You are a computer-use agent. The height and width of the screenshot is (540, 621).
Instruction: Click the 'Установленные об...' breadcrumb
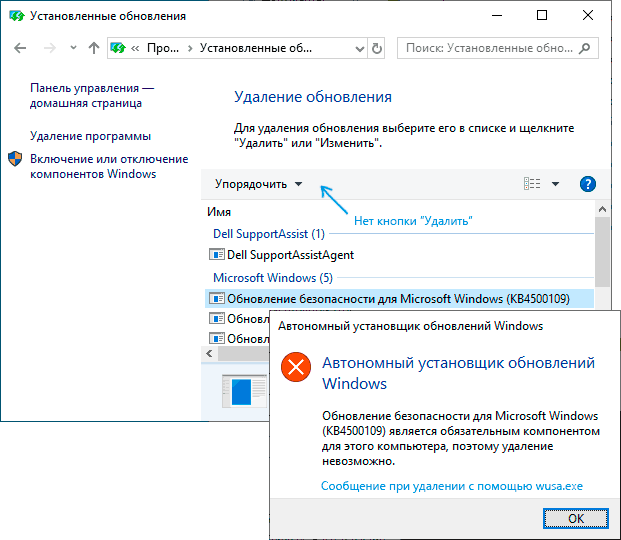[x=255, y=48]
